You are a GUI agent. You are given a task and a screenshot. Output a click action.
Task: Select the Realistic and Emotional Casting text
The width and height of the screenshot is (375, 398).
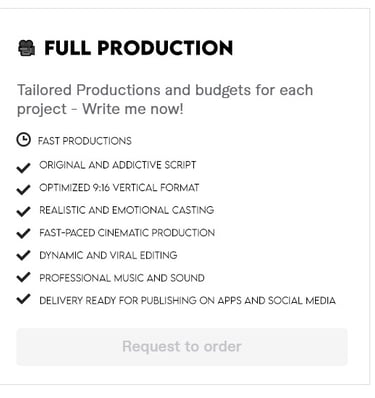pos(127,210)
